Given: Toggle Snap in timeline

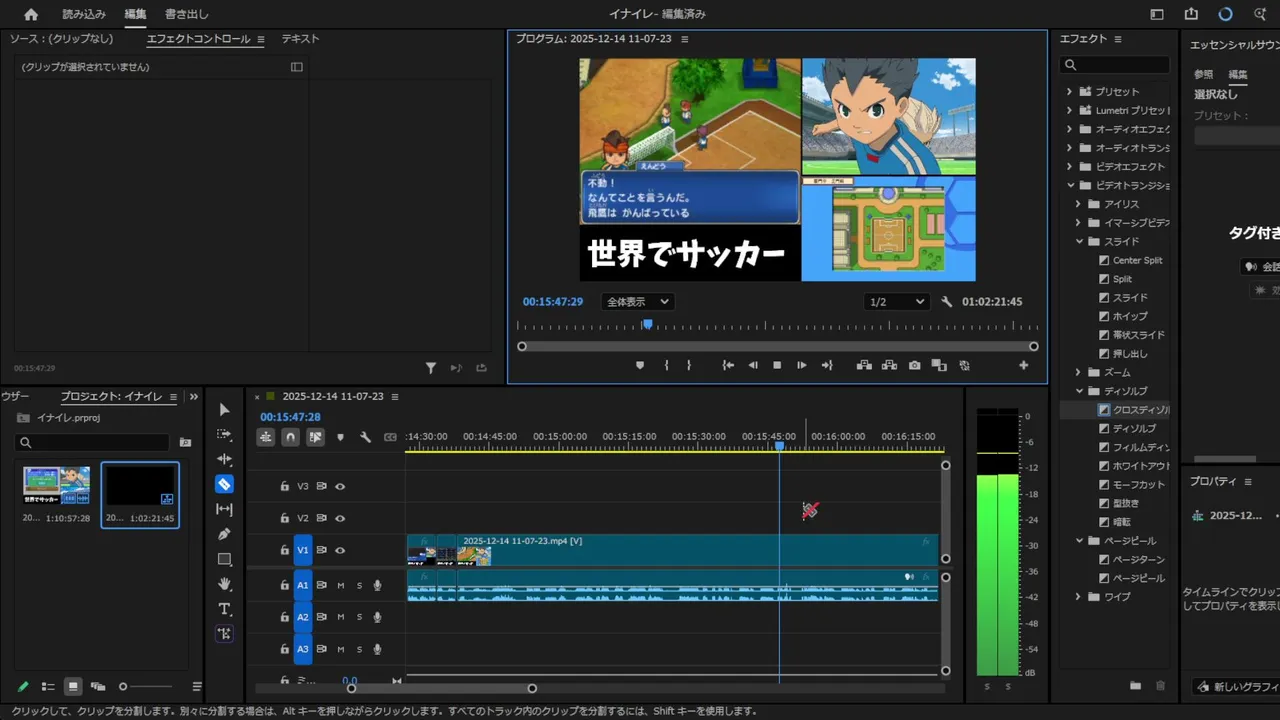Looking at the screenshot, I should 290,437.
